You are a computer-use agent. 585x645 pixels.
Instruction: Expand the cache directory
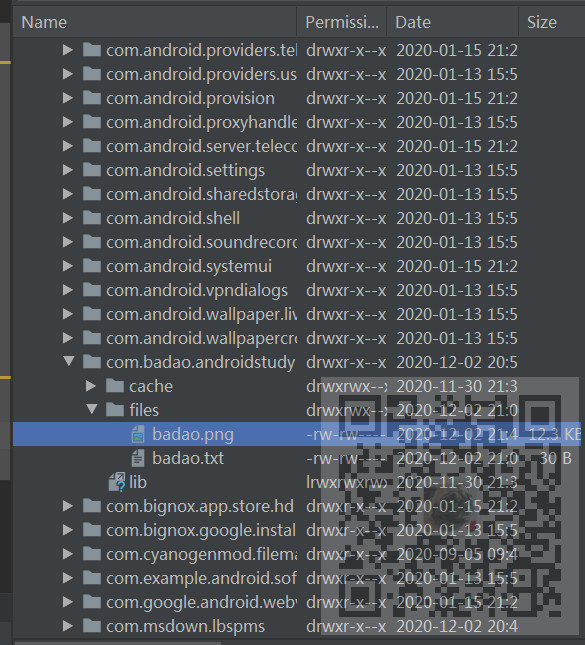tap(91, 386)
